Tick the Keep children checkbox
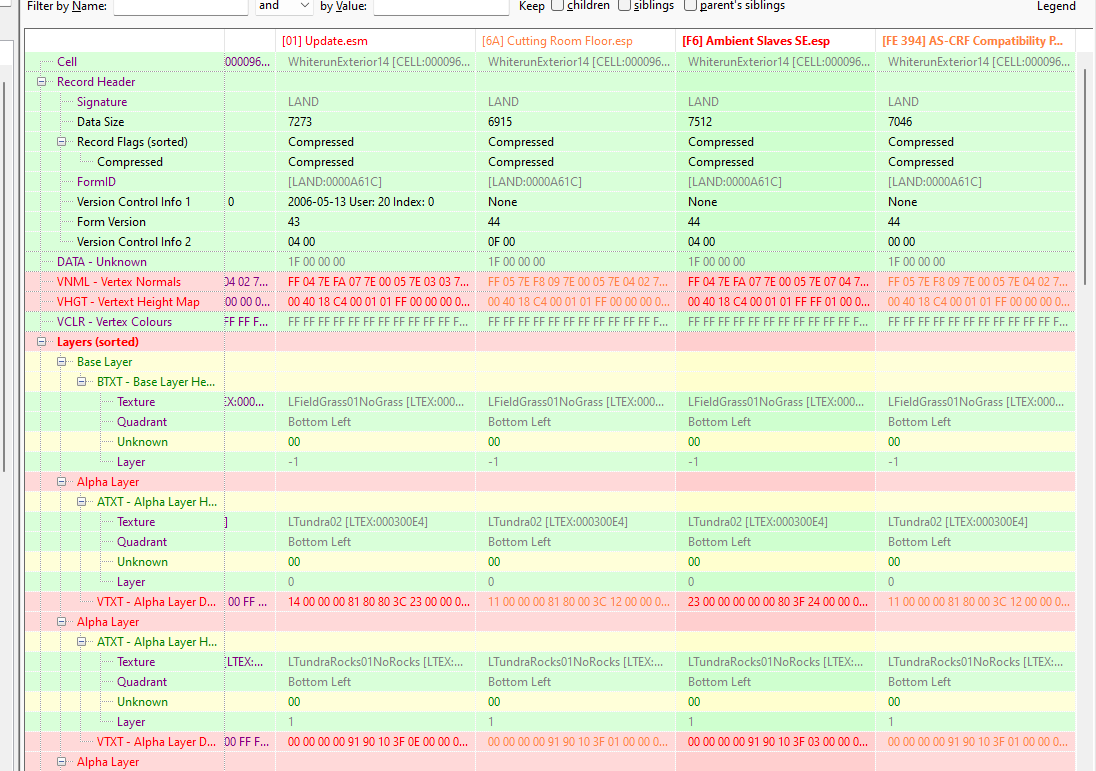Image resolution: width=1096 pixels, height=771 pixels. pos(557,6)
